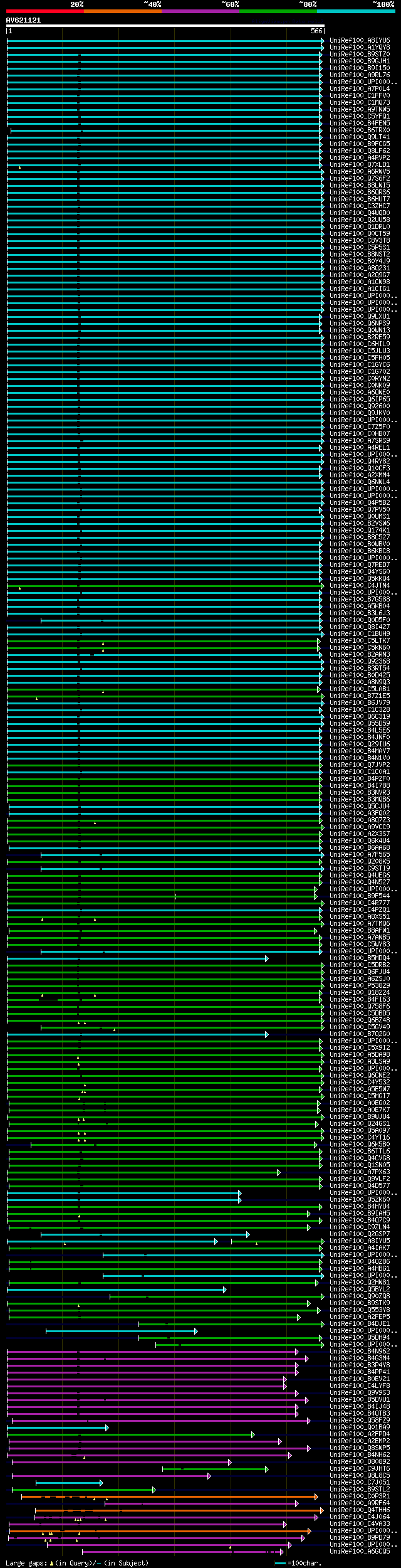The image size is (401, 1568).
Task: Select the UniRef100_Q9LT41 label
Action: 360,137
